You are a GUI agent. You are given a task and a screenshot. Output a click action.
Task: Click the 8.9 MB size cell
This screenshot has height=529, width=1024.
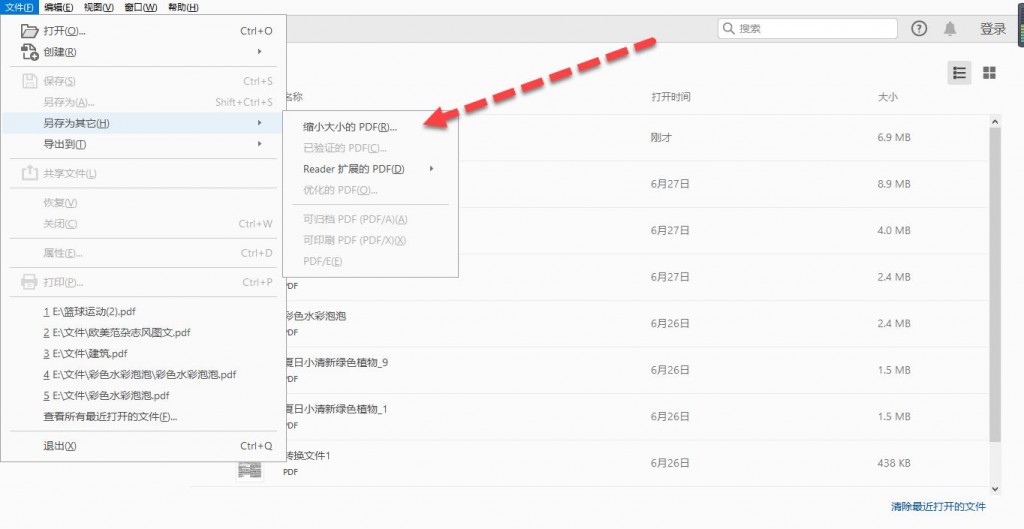coord(893,184)
